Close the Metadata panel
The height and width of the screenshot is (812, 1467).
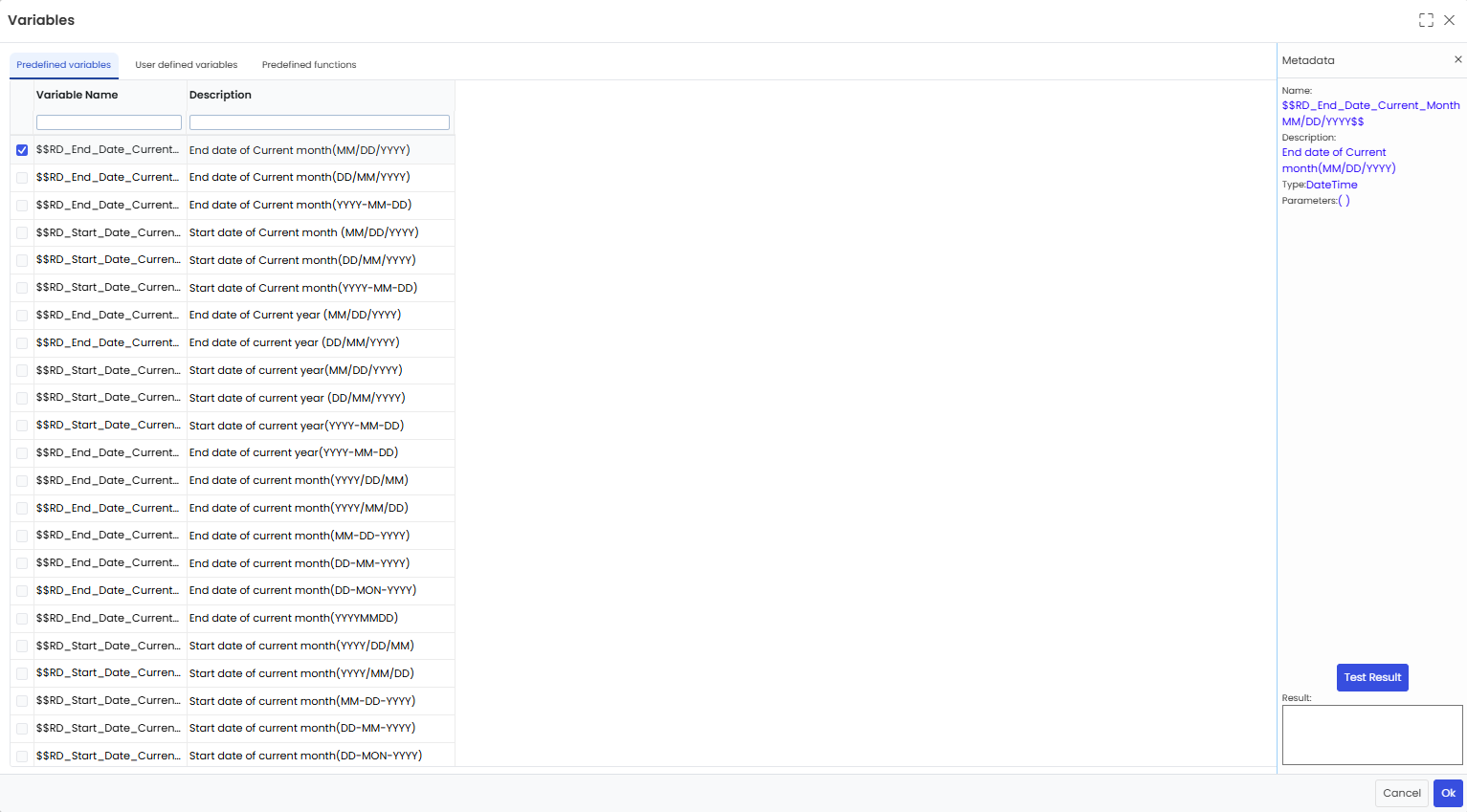(x=1458, y=59)
